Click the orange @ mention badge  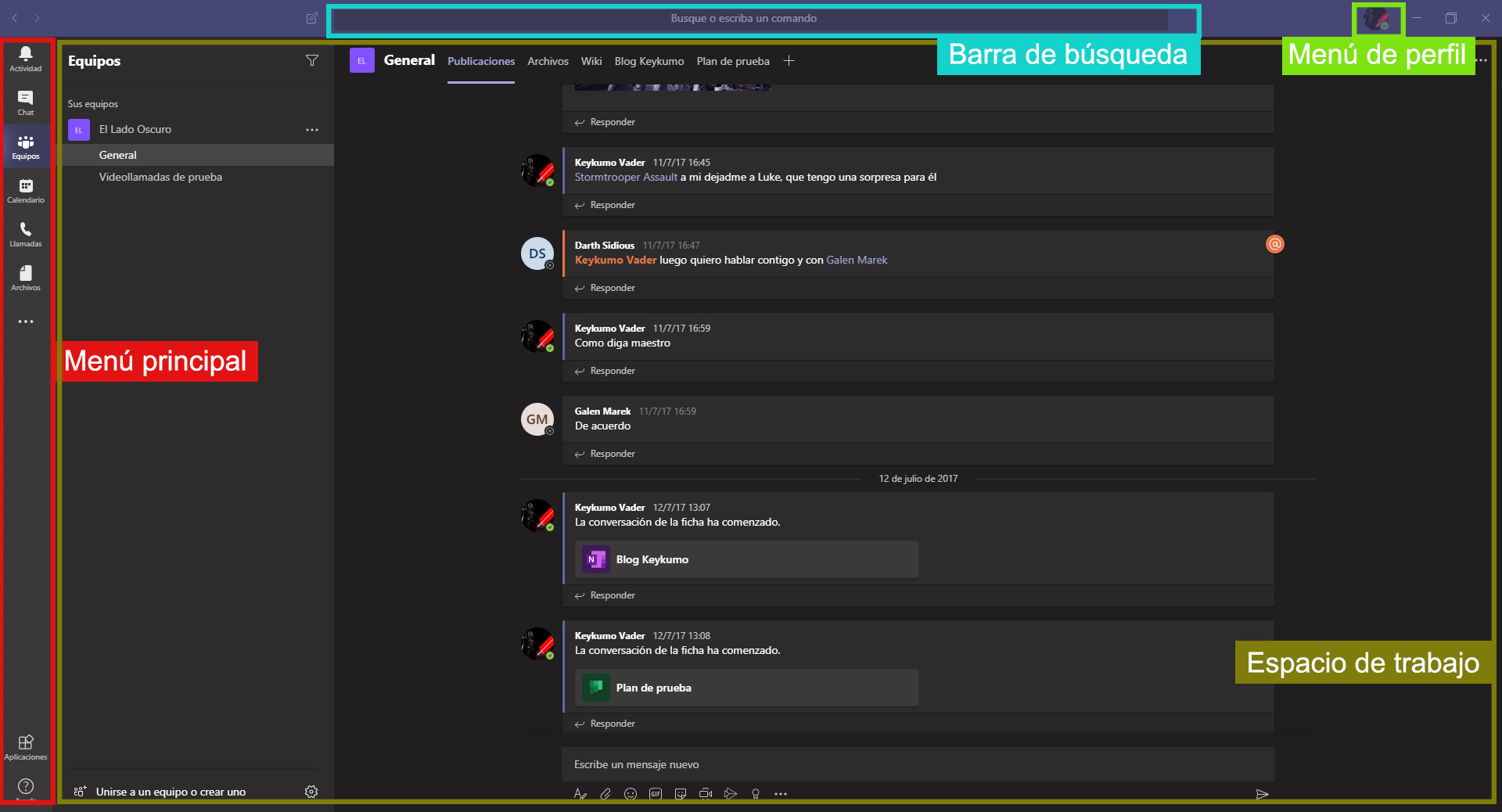(x=1275, y=244)
